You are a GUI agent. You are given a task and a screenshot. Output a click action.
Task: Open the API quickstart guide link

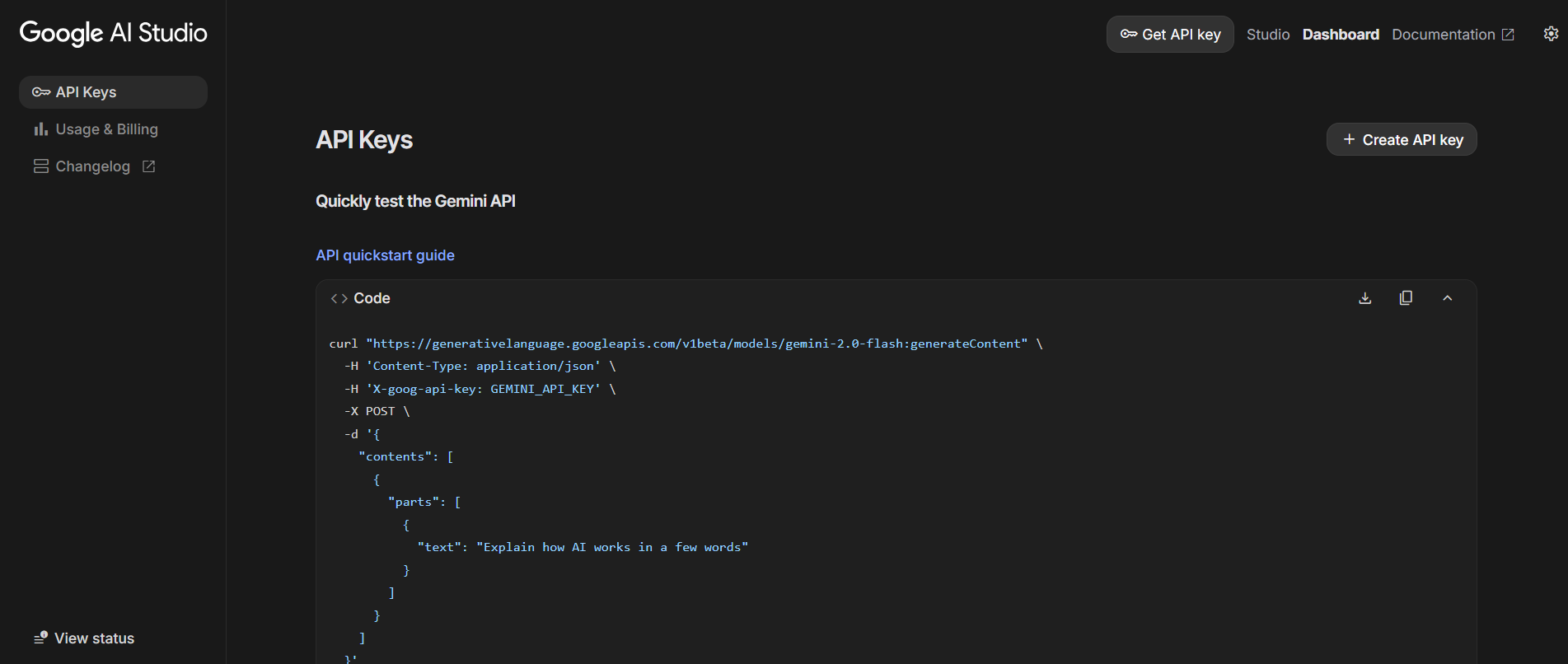point(385,255)
